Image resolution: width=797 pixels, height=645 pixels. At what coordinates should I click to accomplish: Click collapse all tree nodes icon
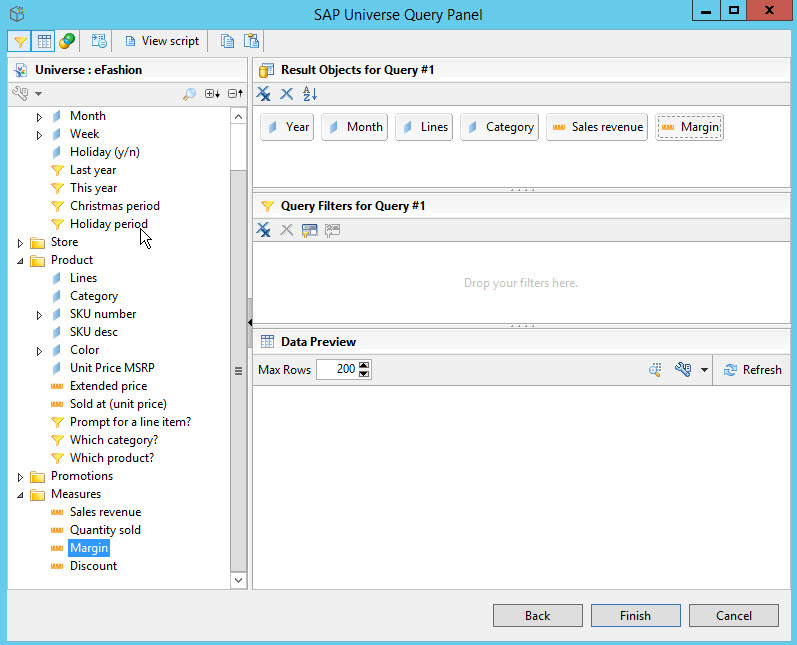(x=235, y=94)
